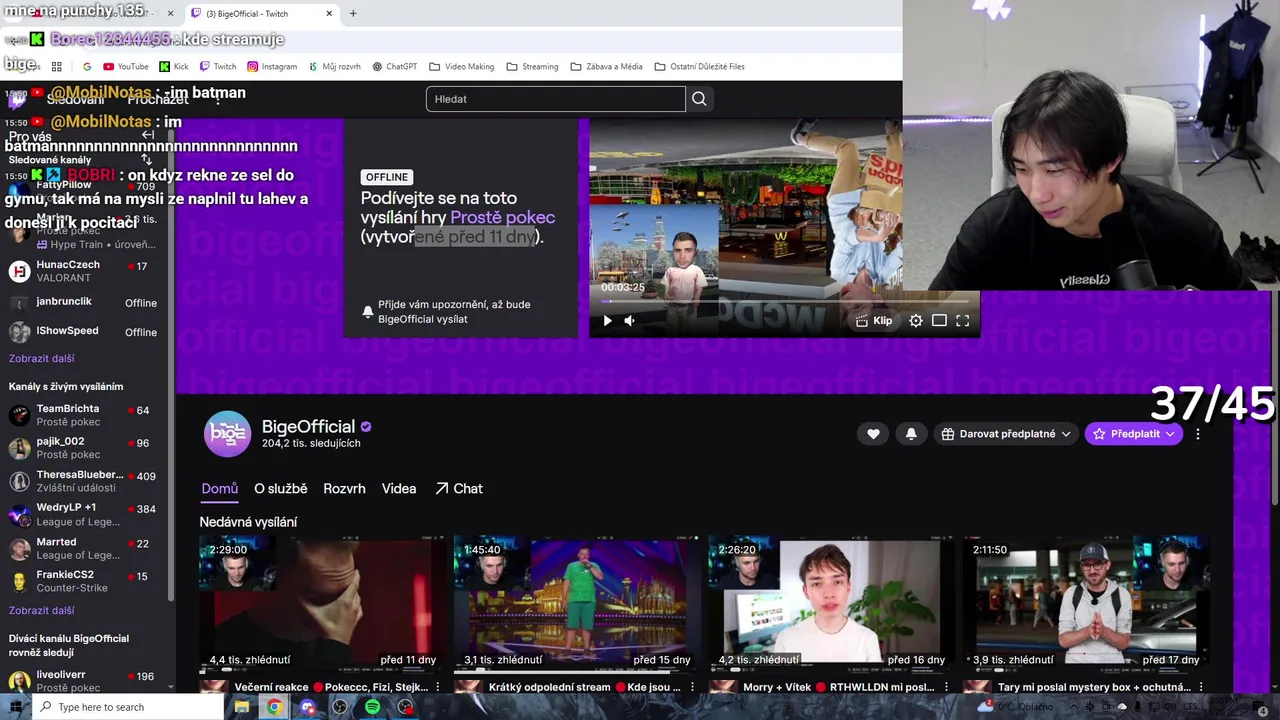Click in the Hledat search field
1280x720 pixels.
tap(555, 99)
